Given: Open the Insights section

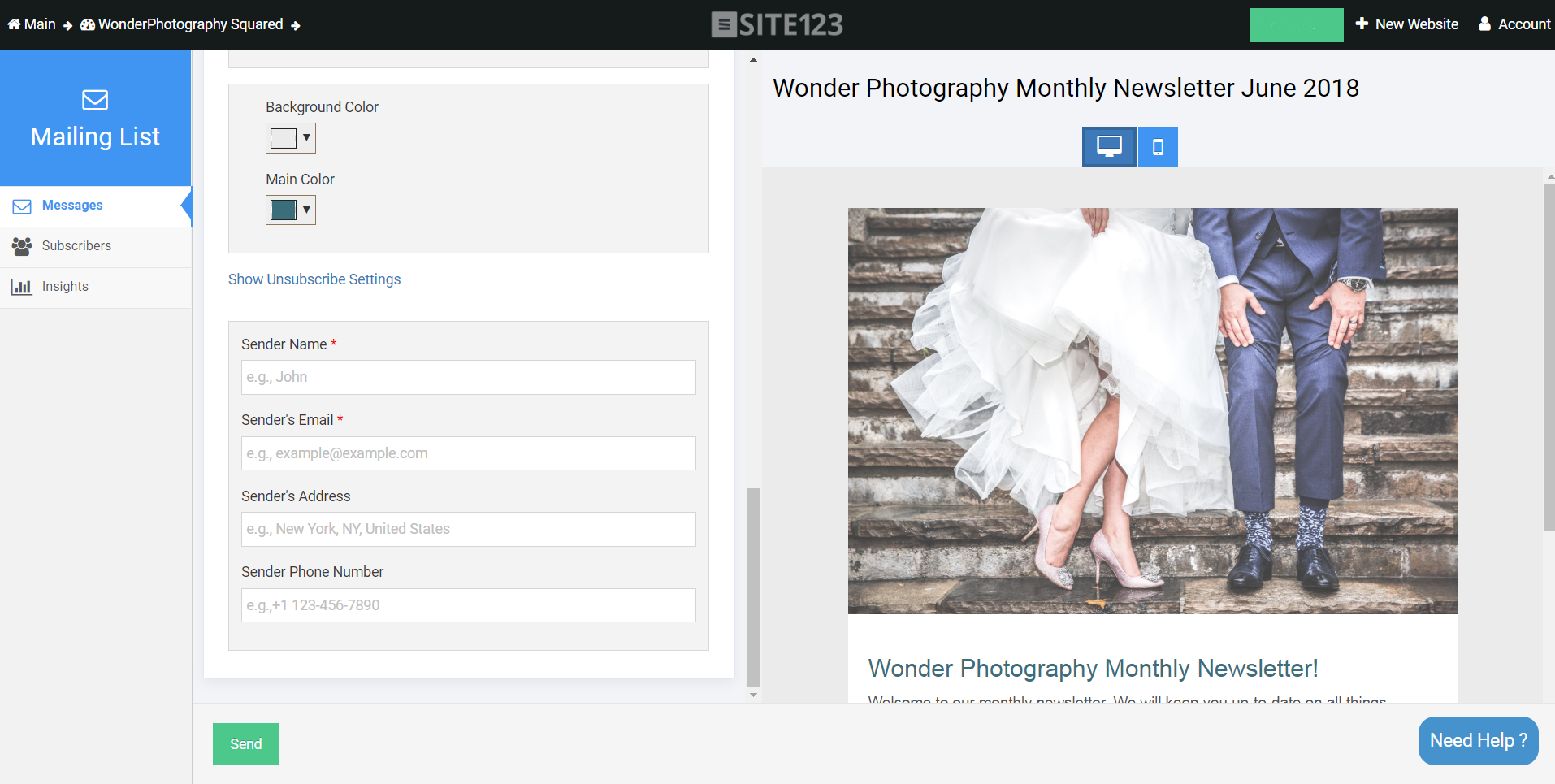Looking at the screenshot, I should (66, 286).
